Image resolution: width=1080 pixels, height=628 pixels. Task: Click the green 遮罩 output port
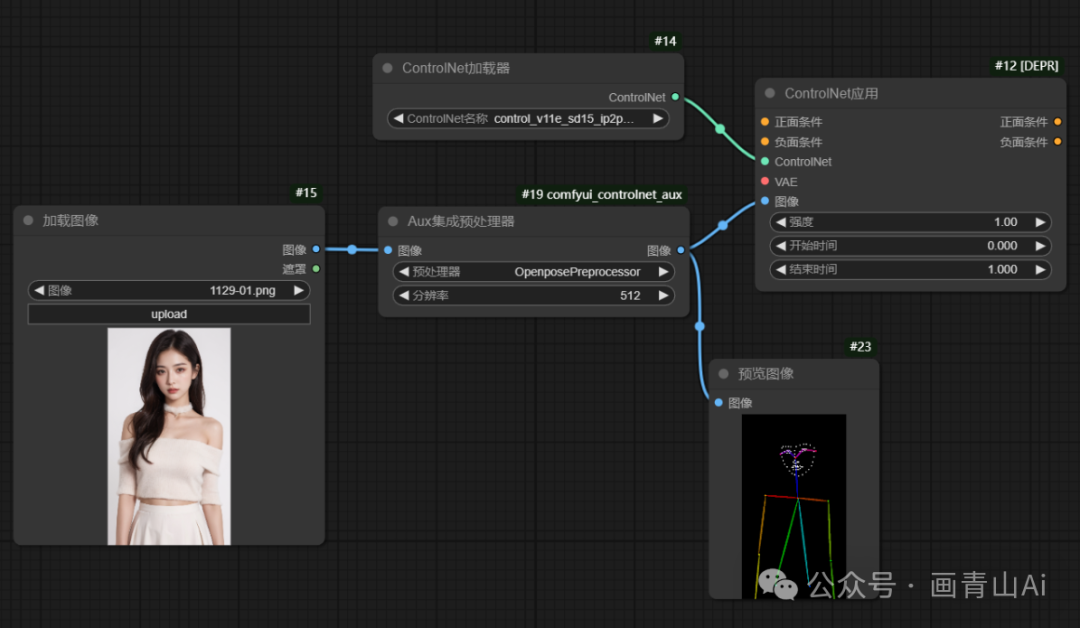coord(316,269)
